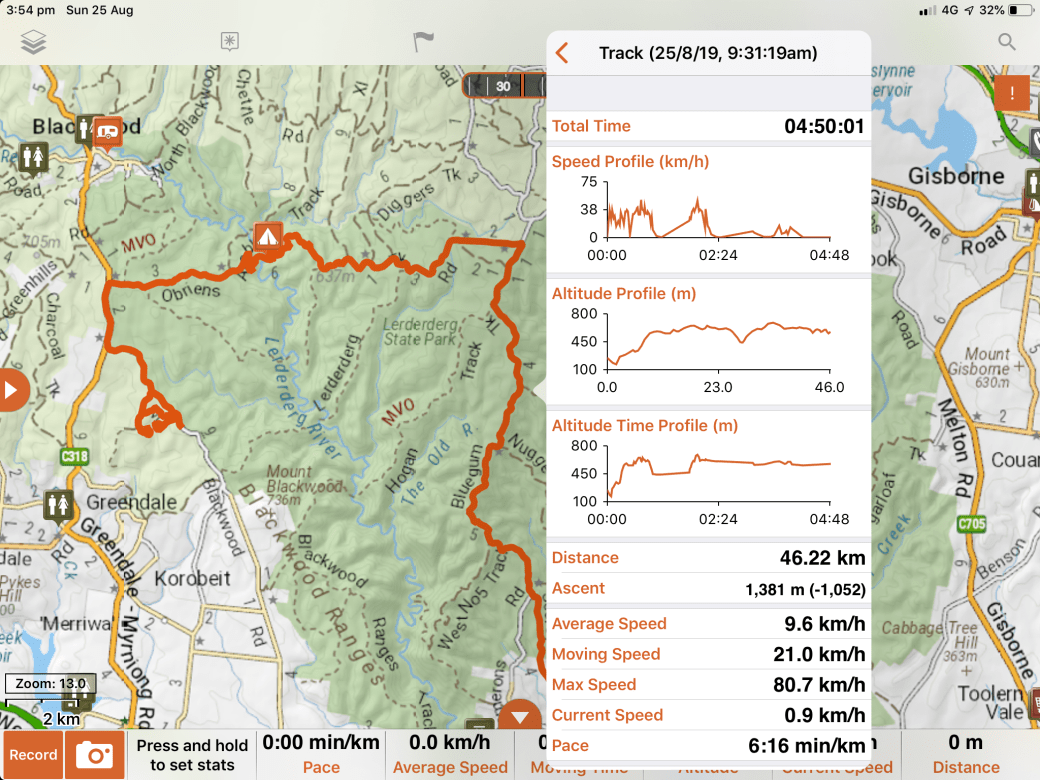Select the Average Speed stat in bottom bar
The height and width of the screenshot is (780, 1040).
point(450,755)
